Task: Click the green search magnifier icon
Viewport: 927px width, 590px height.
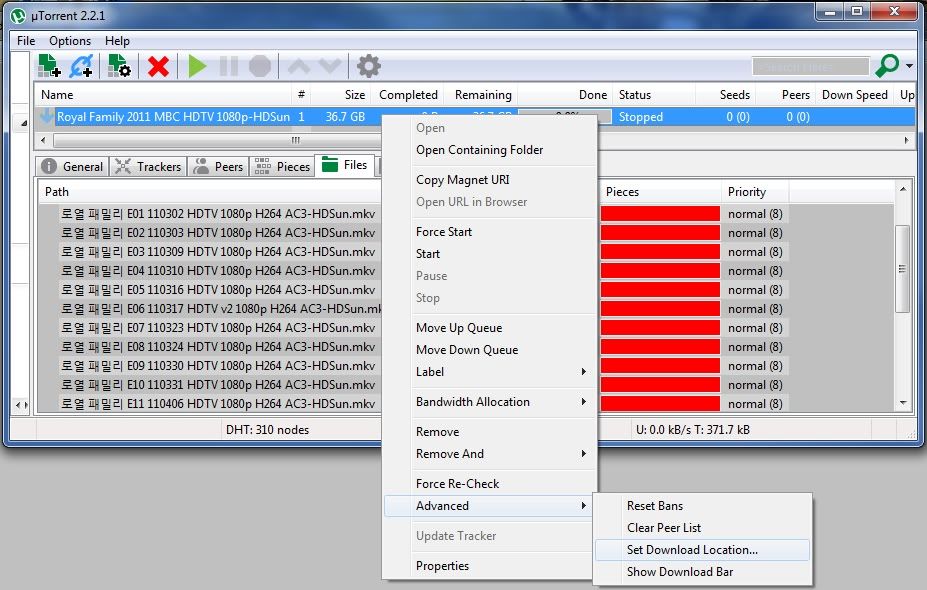Action: (887, 65)
